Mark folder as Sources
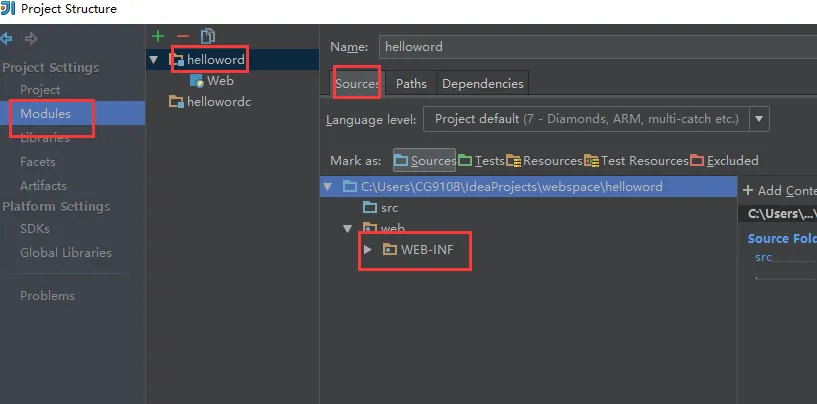Viewport: 817px width, 404px height. point(425,161)
